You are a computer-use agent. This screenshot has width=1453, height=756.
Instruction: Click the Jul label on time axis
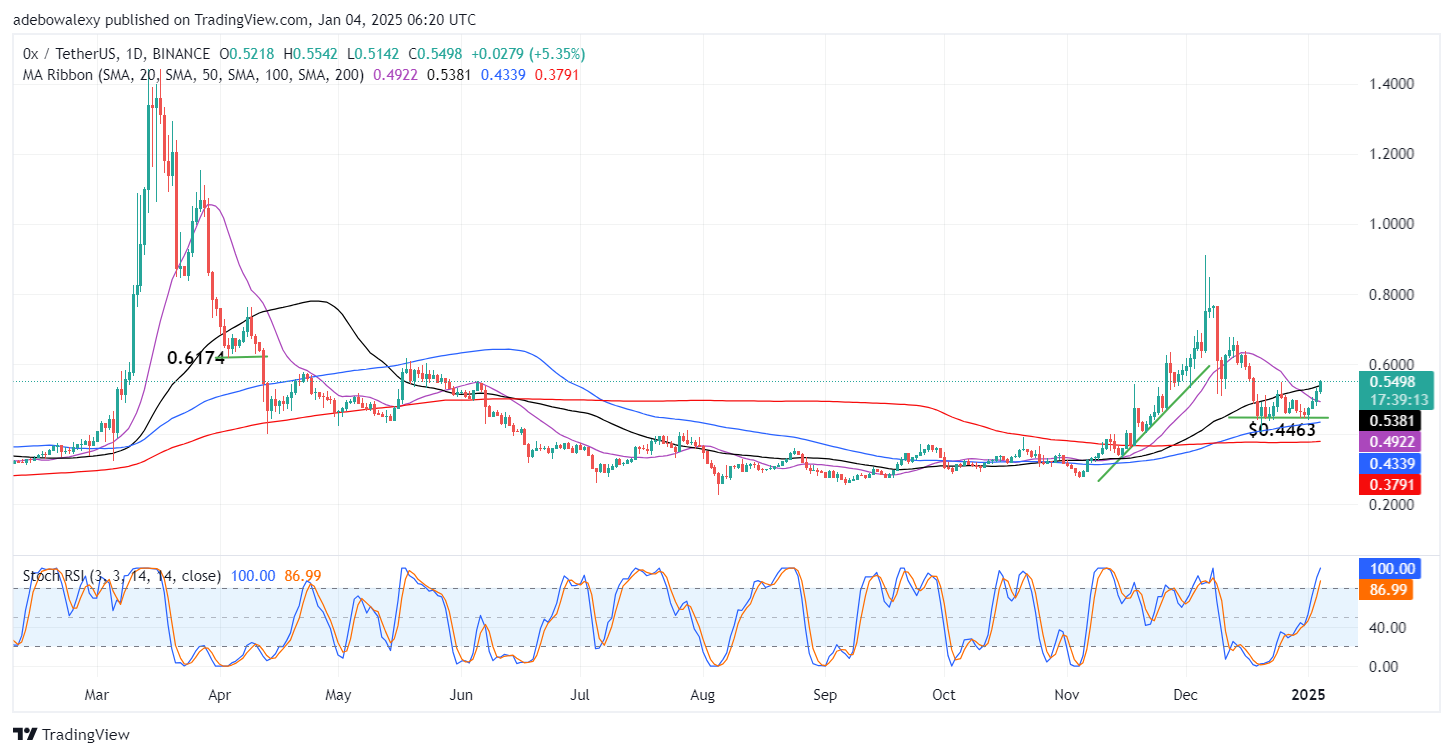coord(579,694)
